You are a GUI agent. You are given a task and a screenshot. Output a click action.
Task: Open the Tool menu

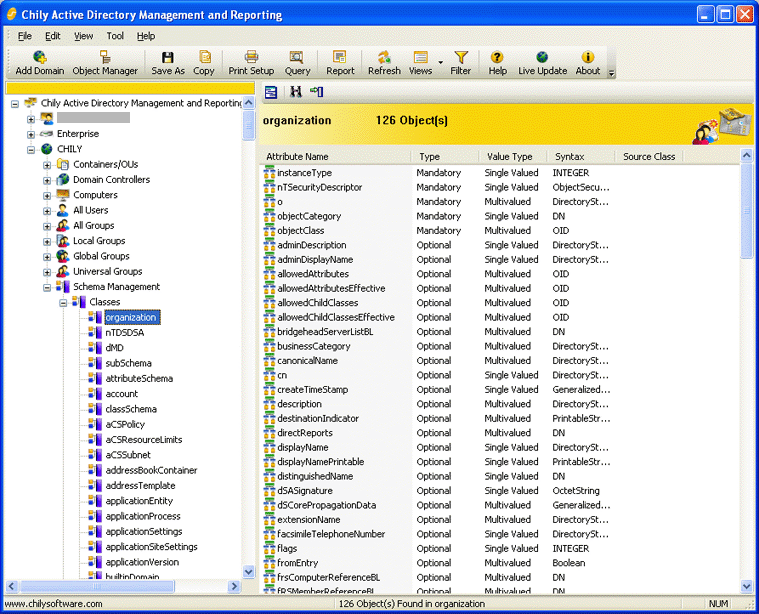point(115,36)
